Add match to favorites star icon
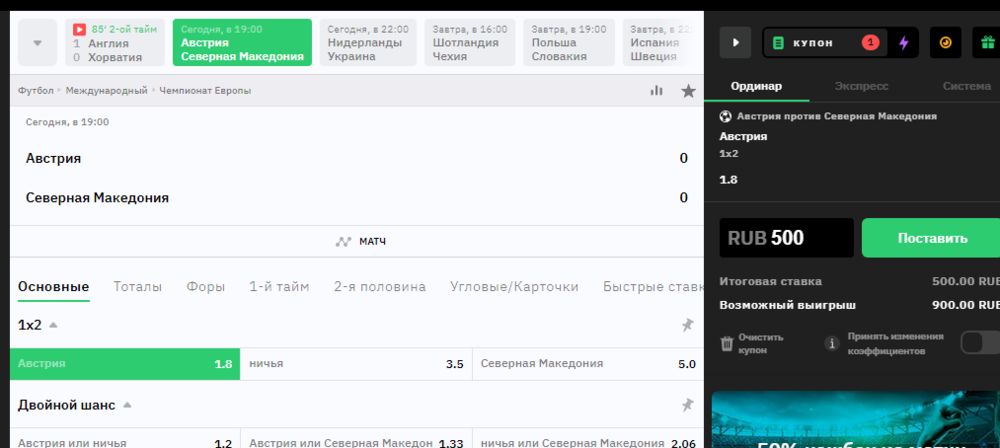Image resolution: width=1000 pixels, height=448 pixels. click(688, 91)
